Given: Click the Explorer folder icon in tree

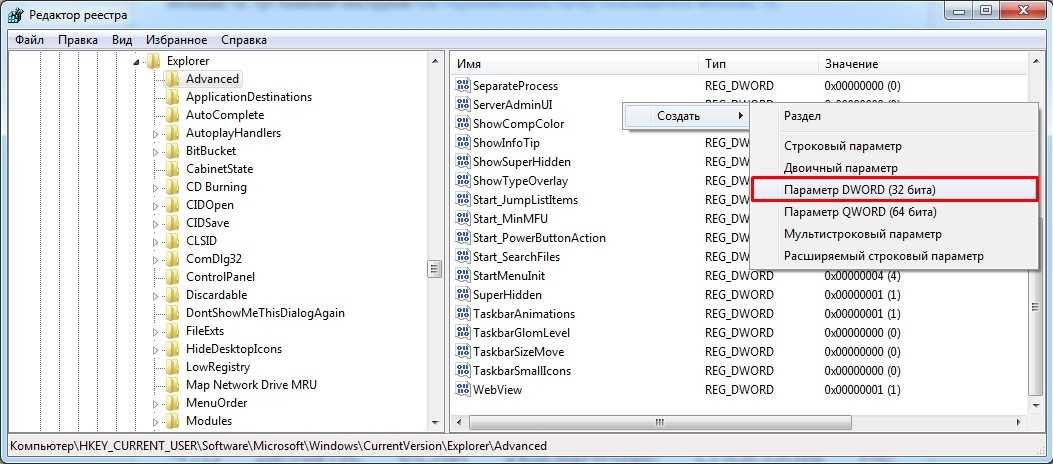Looking at the screenshot, I should [x=153, y=60].
